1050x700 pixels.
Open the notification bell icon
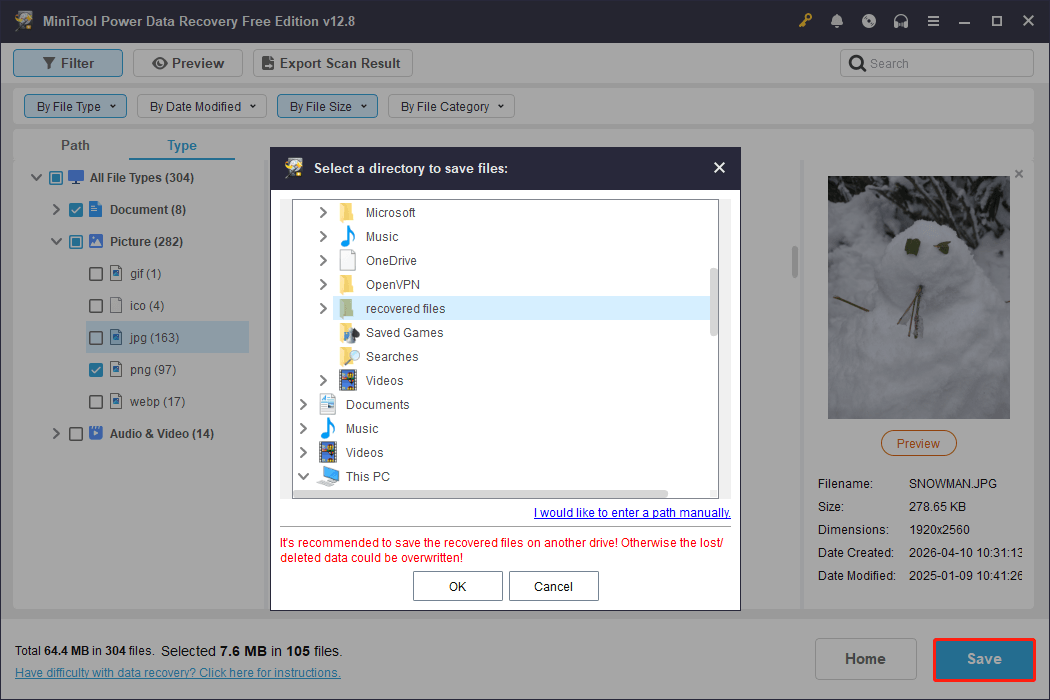pyautogui.click(x=837, y=20)
